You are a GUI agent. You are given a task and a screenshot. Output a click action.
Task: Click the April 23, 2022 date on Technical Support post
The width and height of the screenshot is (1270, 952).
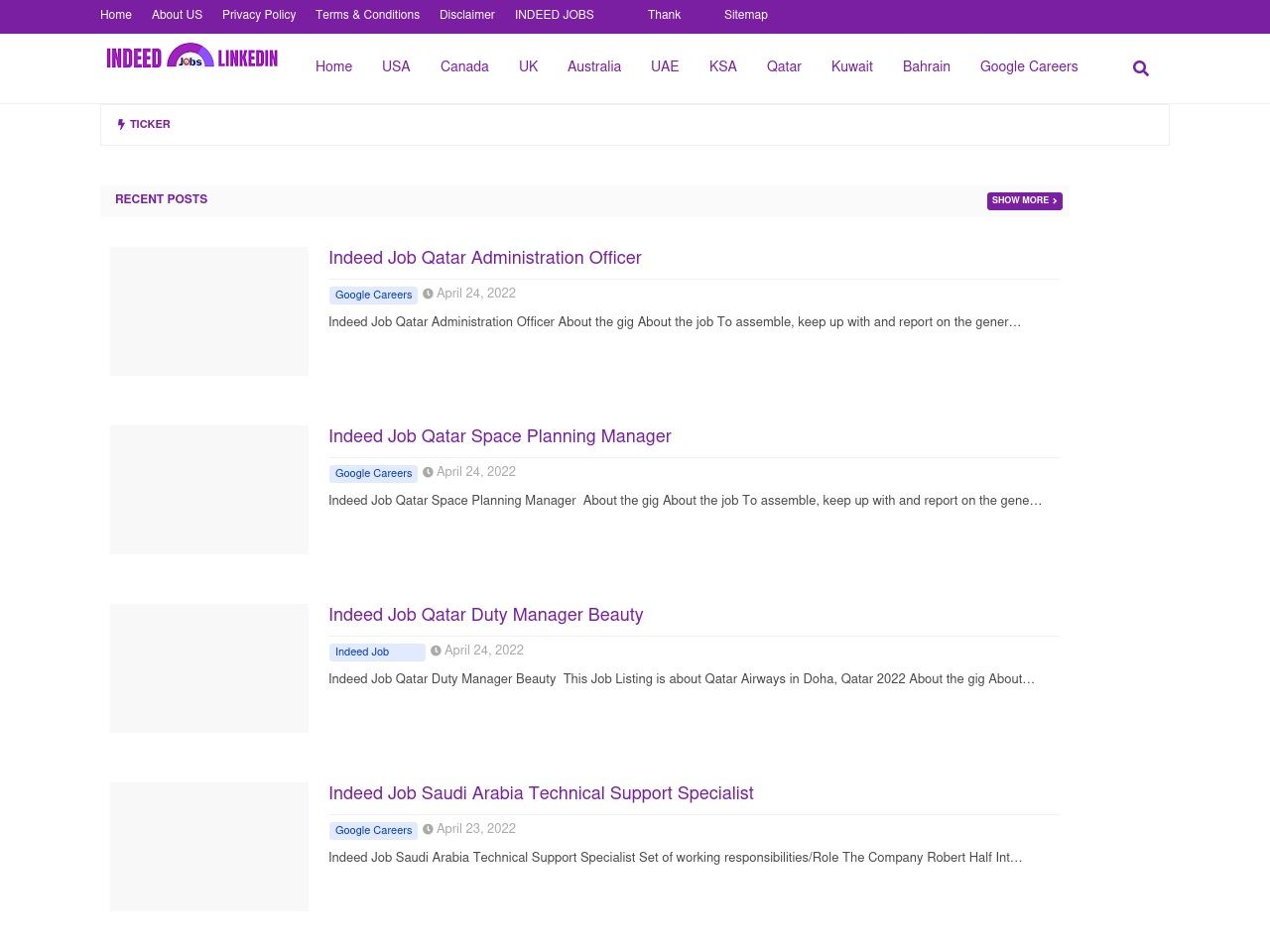(x=476, y=829)
